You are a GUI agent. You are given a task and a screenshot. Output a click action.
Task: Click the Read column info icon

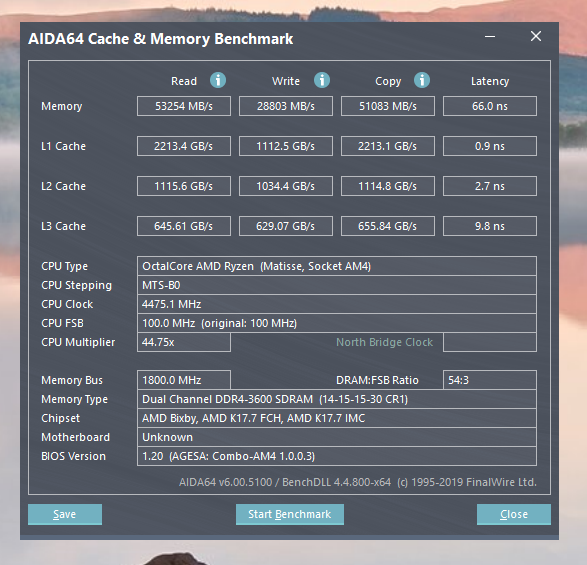click(x=218, y=80)
